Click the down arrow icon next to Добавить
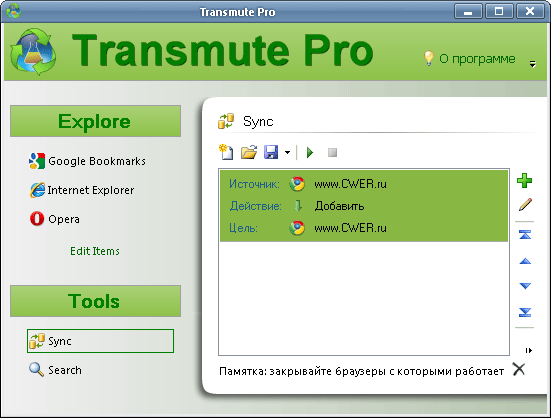 (x=298, y=205)
